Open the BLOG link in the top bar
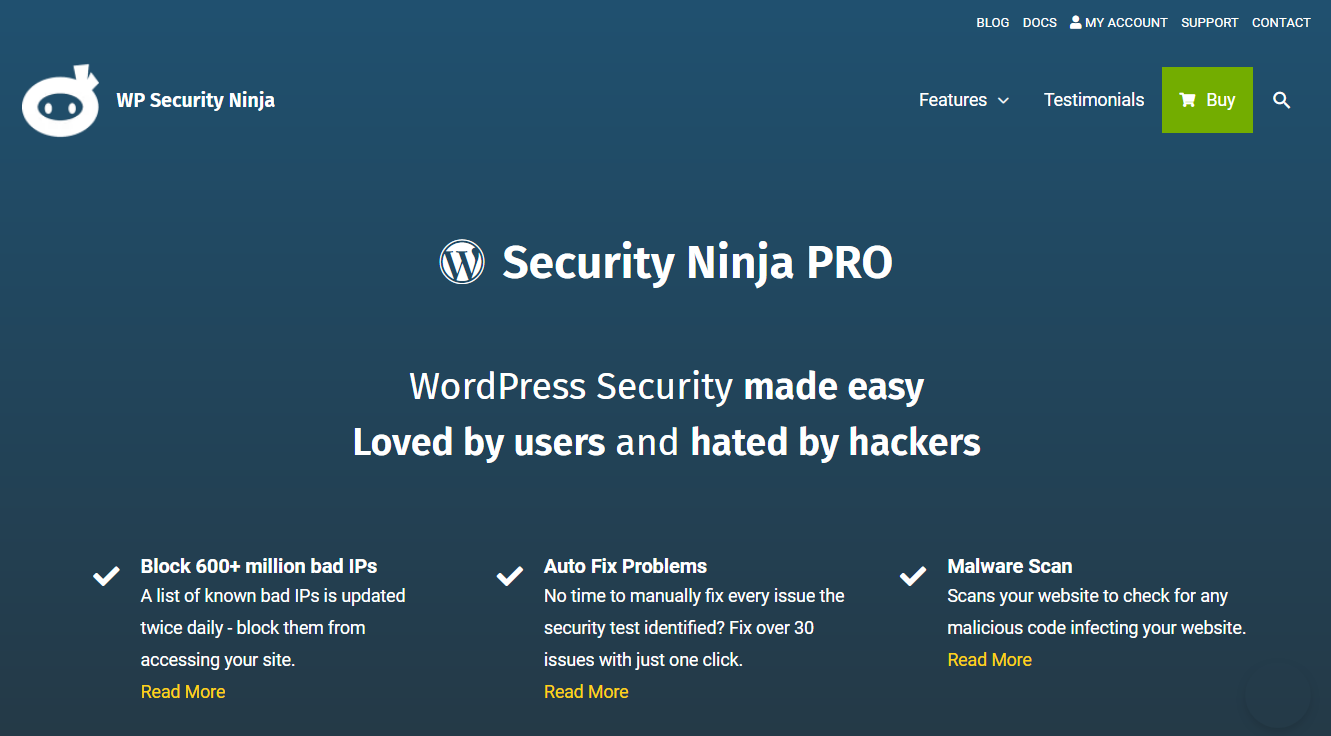Screen dimensions: 1331x736 point(993,22)
